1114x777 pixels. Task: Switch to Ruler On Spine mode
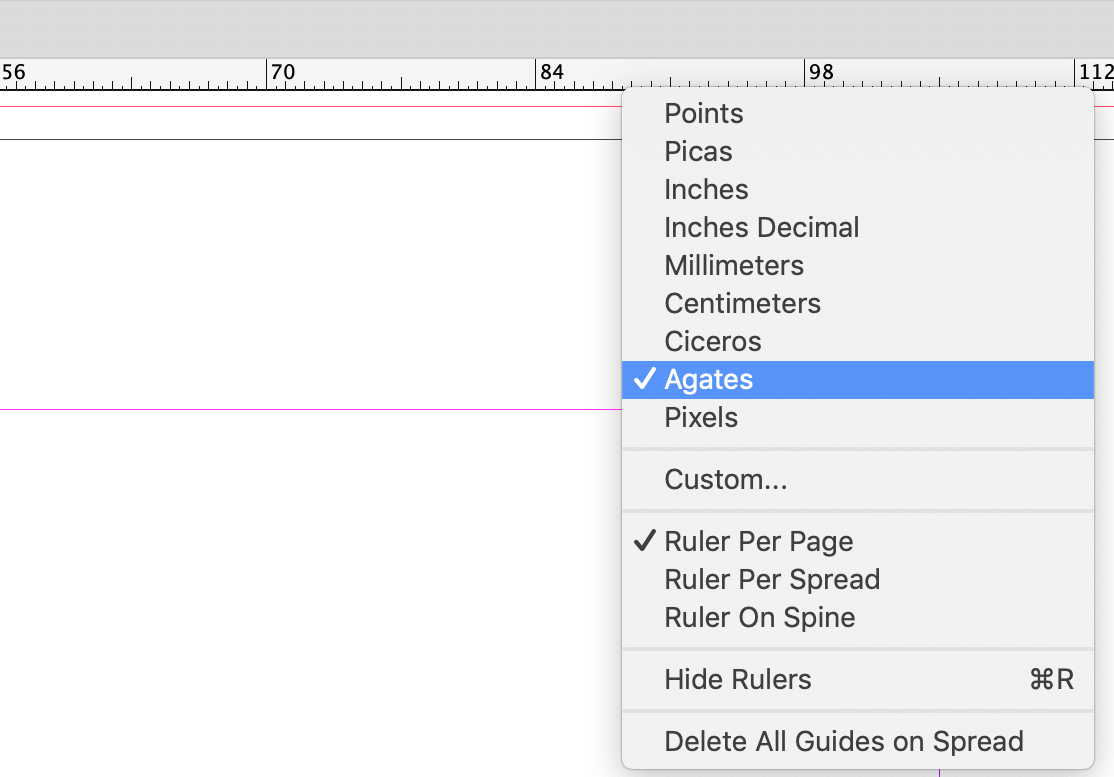pos(759,617)
